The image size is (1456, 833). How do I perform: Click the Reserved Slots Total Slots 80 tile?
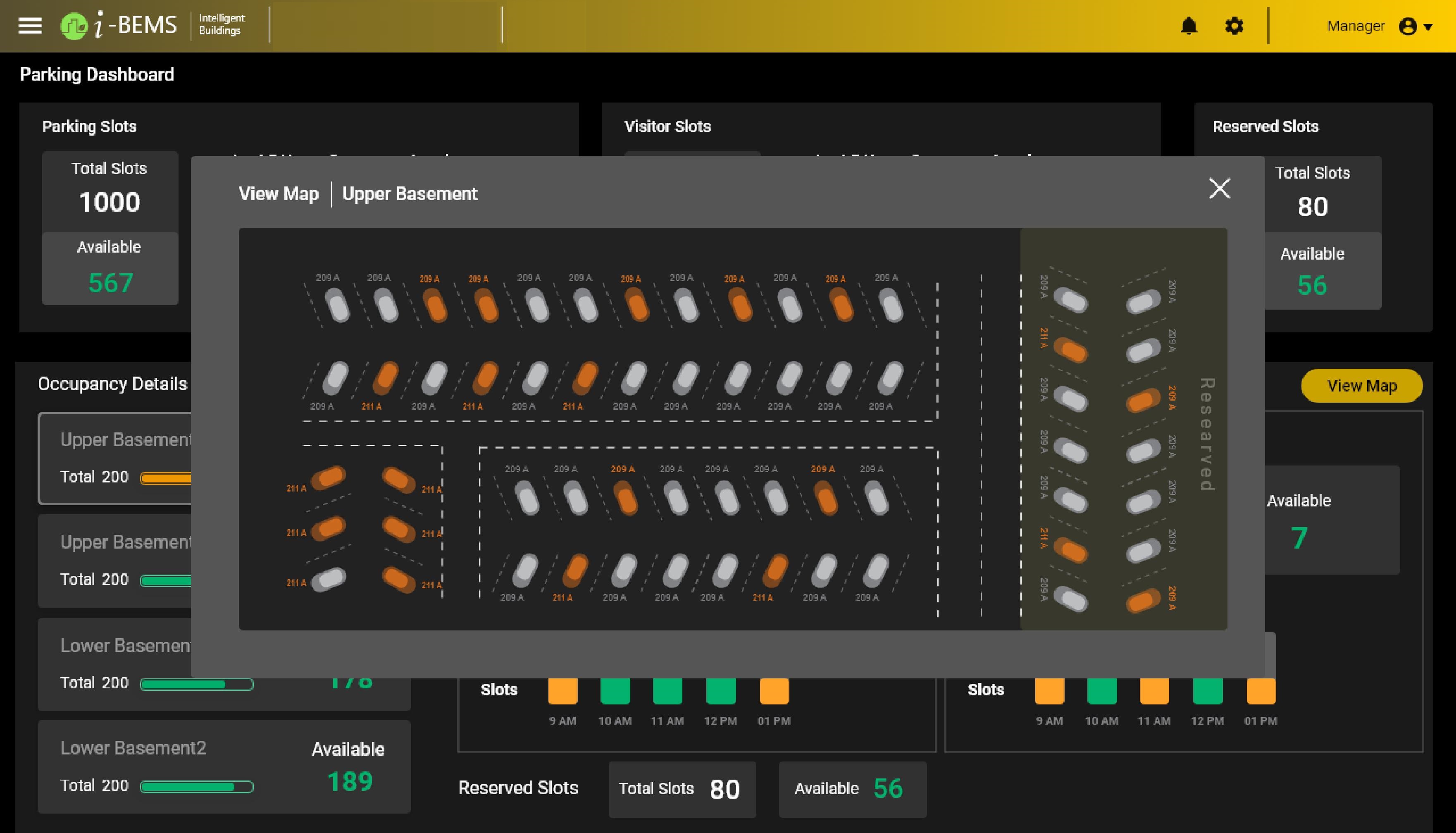click(682, 789)
